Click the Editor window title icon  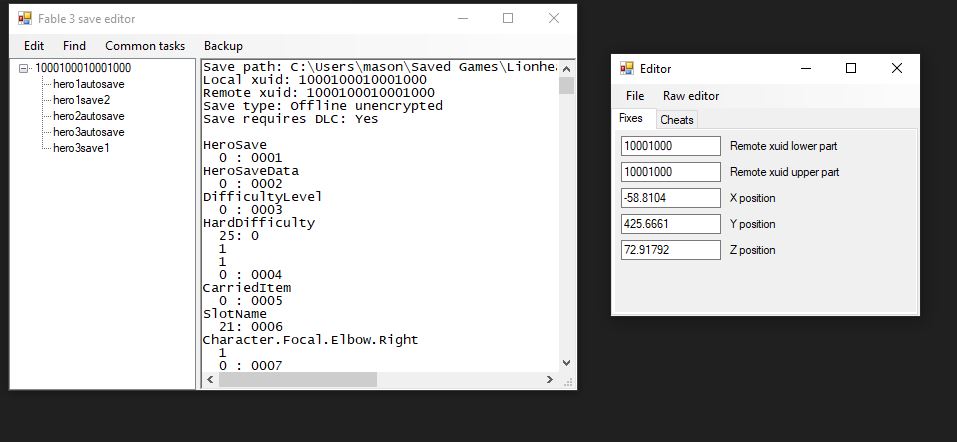[627, 68]
